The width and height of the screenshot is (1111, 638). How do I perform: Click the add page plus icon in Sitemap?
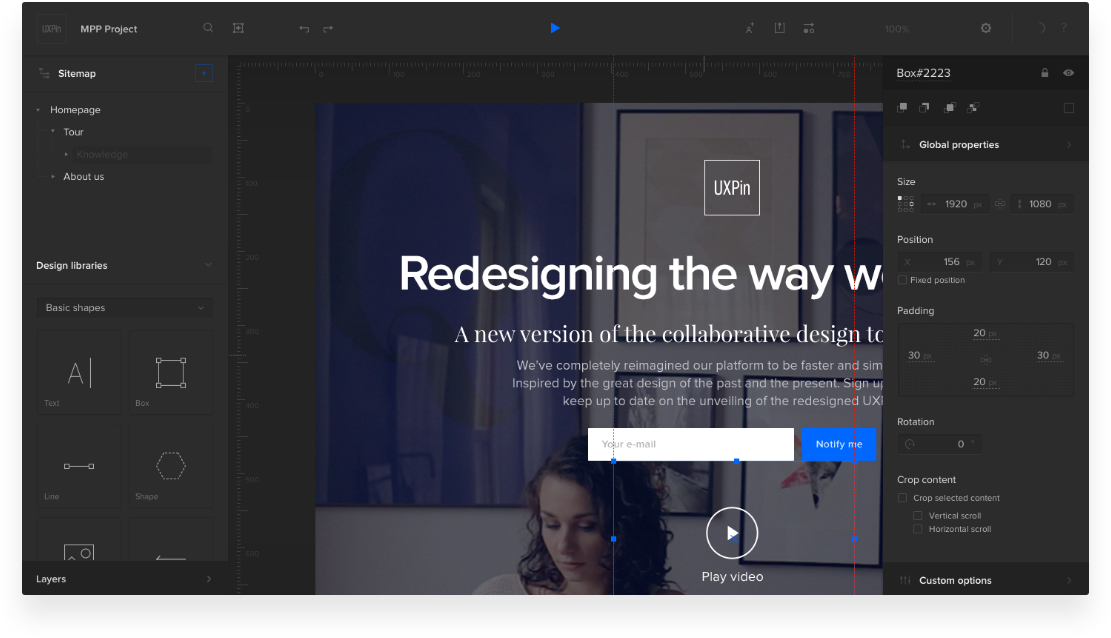[204, 73]
